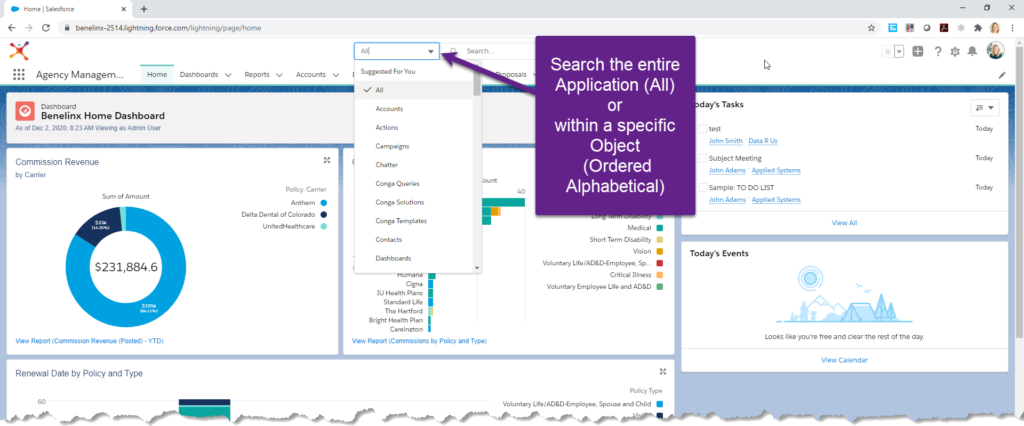1024x426 pixels.
Task: Expand the Dashboards tab chevron menu
Action: pyautogui.click(x=229, y=75)
